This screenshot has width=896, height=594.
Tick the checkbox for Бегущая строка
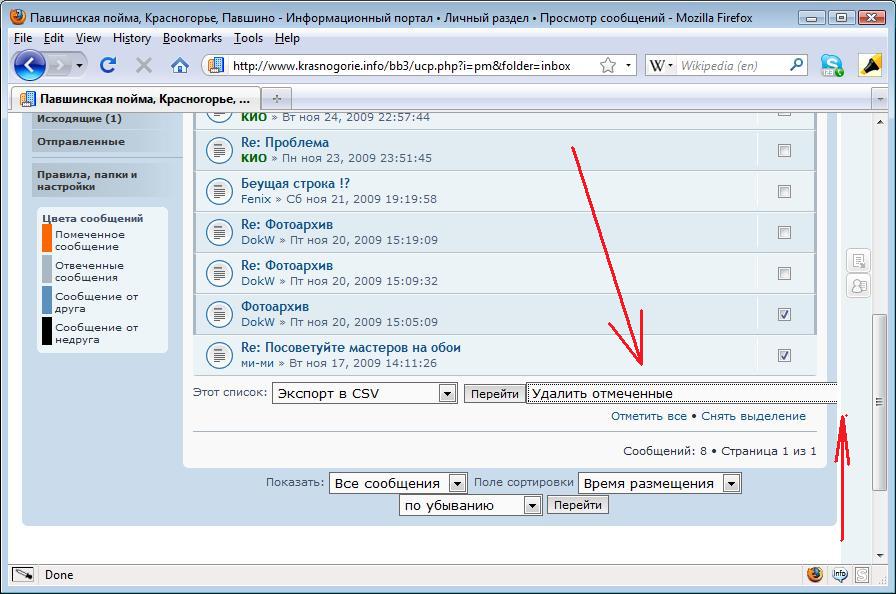point(784,191)
